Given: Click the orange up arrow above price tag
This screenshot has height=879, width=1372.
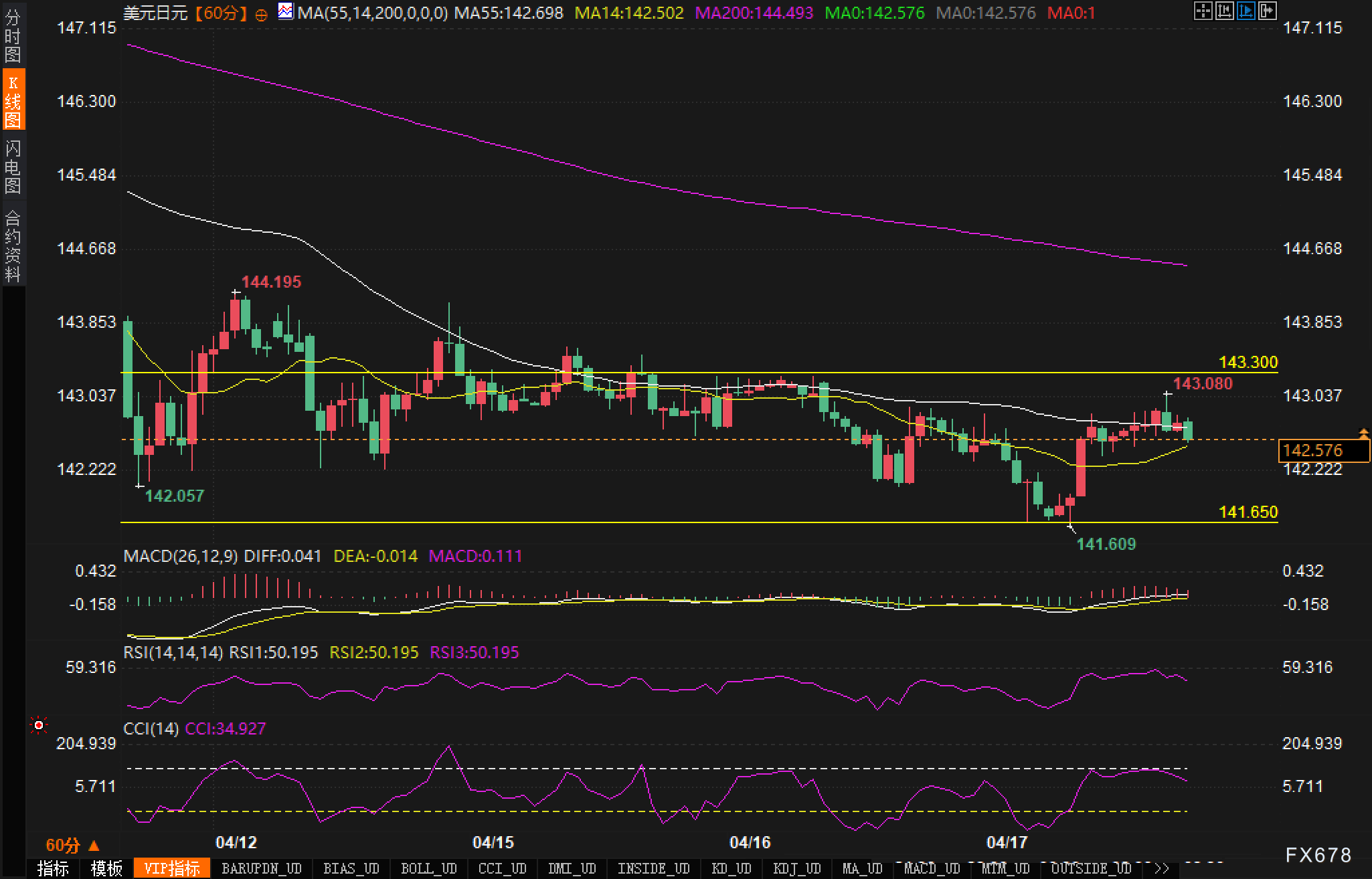Looking at the screenshot, I should coord(1363,433).
